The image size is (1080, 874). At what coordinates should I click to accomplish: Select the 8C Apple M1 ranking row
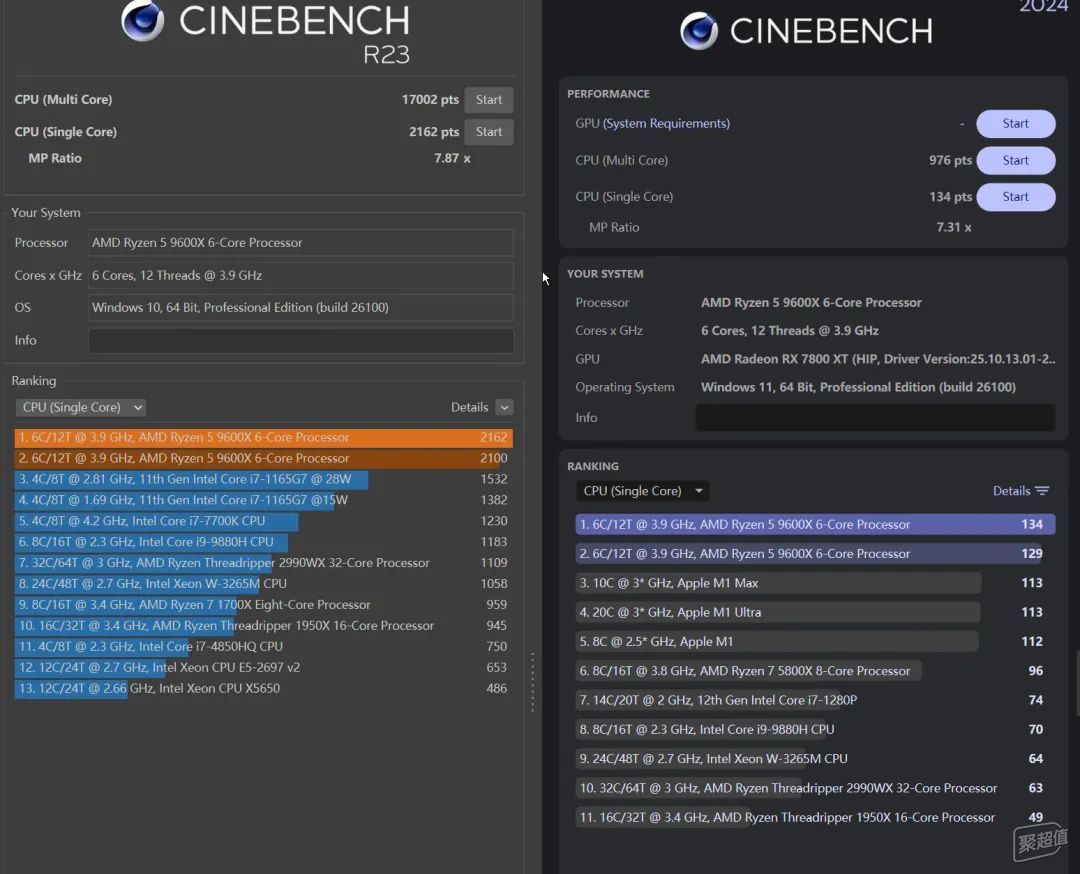(x=816, y=641)
